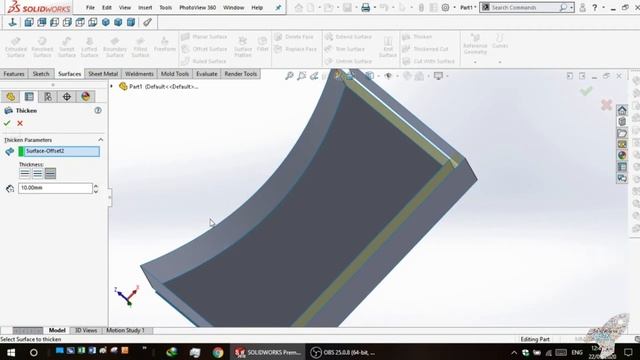
Task: Open the Insert menu
Action: [x=145, y=7]
